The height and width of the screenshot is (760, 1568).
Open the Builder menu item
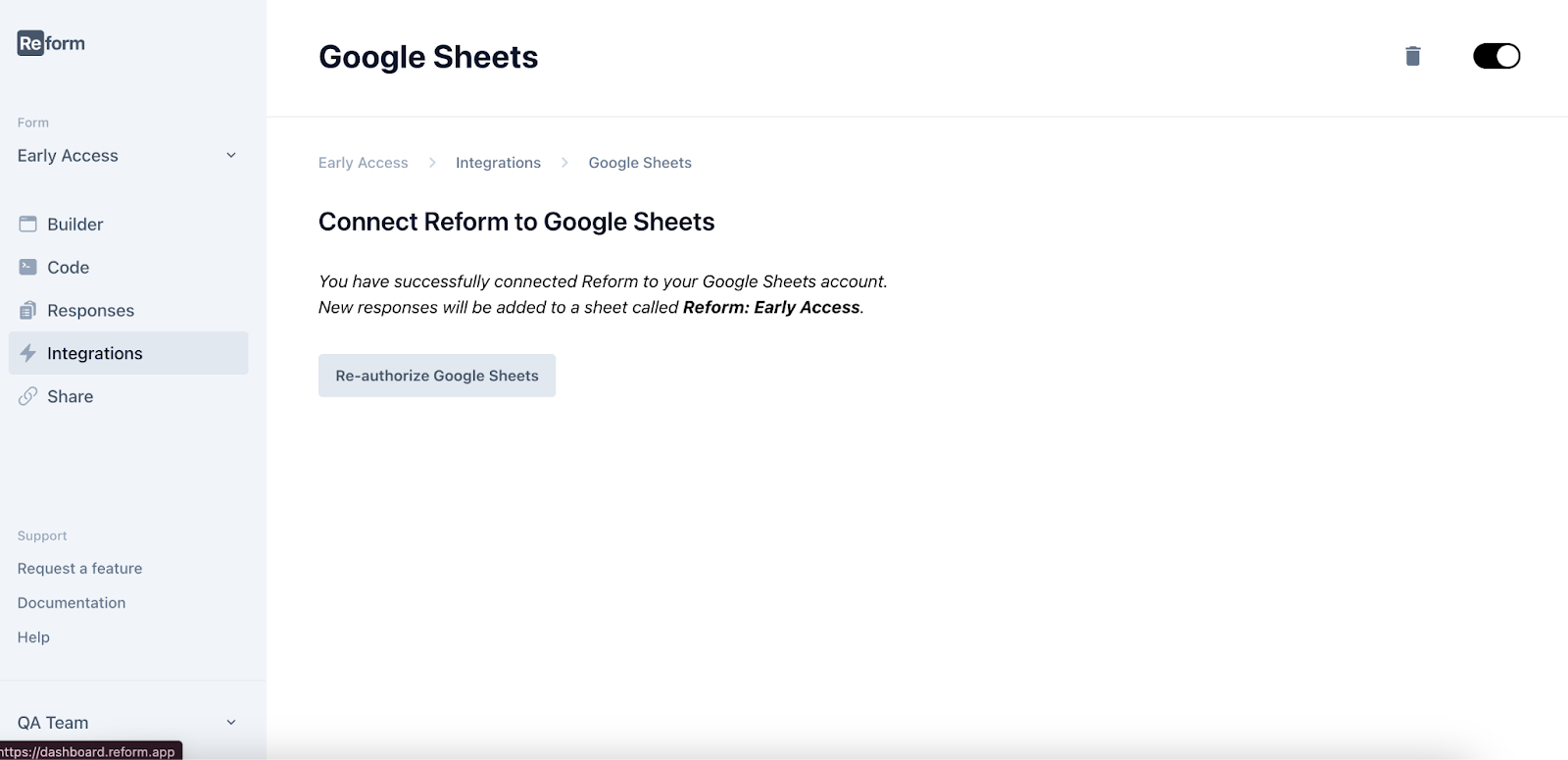[128, 224]
